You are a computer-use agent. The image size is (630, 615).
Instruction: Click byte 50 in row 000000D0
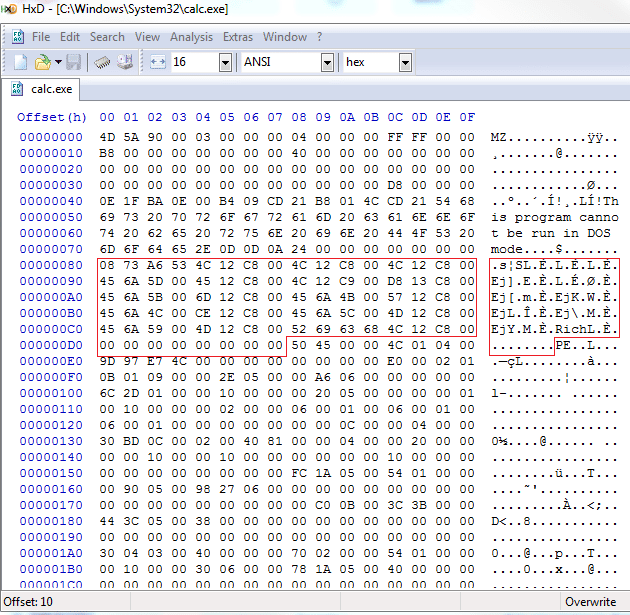point(299,345)
